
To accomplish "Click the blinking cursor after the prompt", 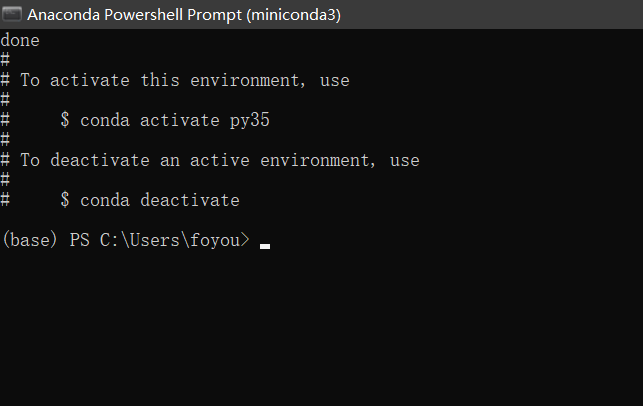I will point(265,244).
